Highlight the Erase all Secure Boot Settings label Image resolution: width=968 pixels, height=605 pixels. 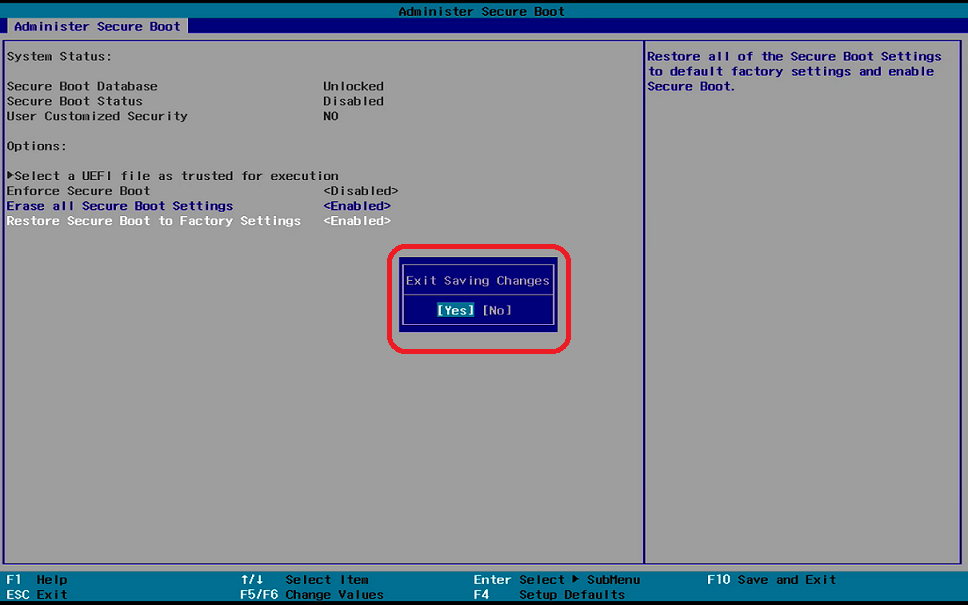[x=119, y=206]
